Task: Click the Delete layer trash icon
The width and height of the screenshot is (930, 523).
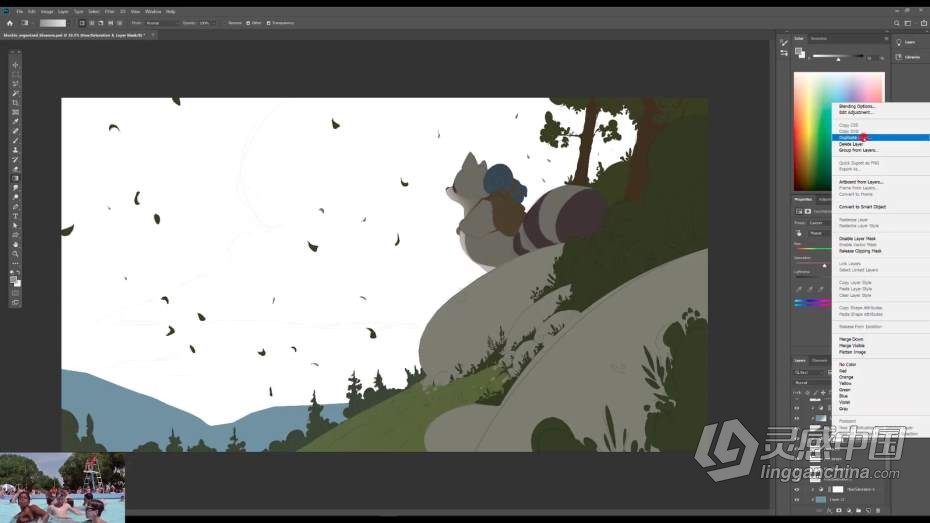Action: pos(878,510)
